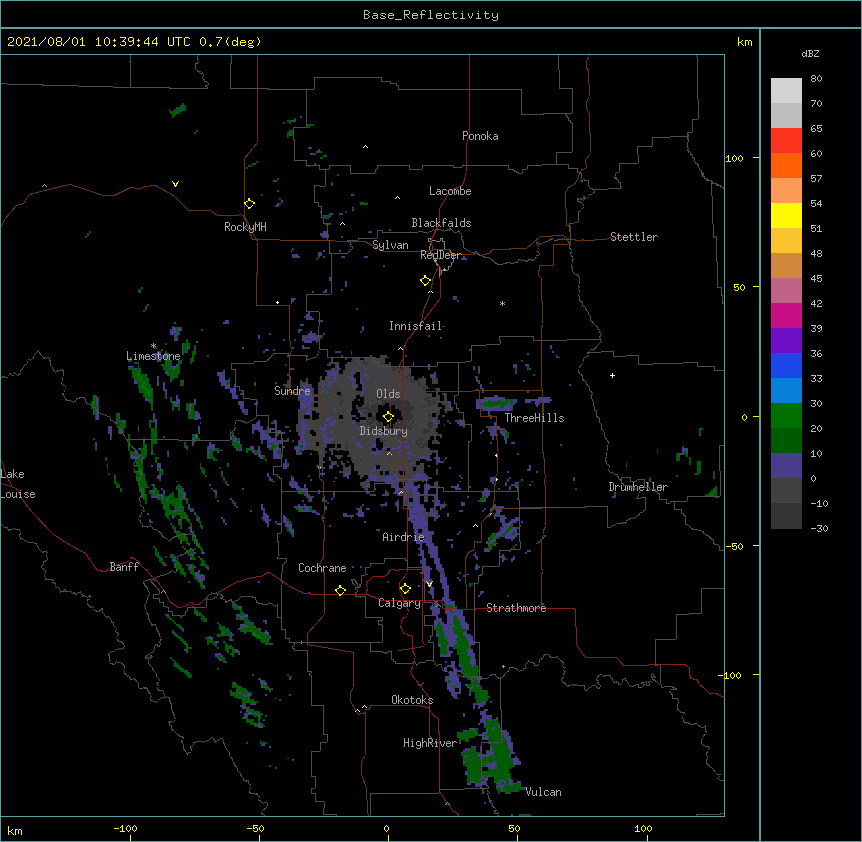Select the Olds label
The height and width of the screenshot is (842, 862).
pyautogui.click(x=388, y=394)
